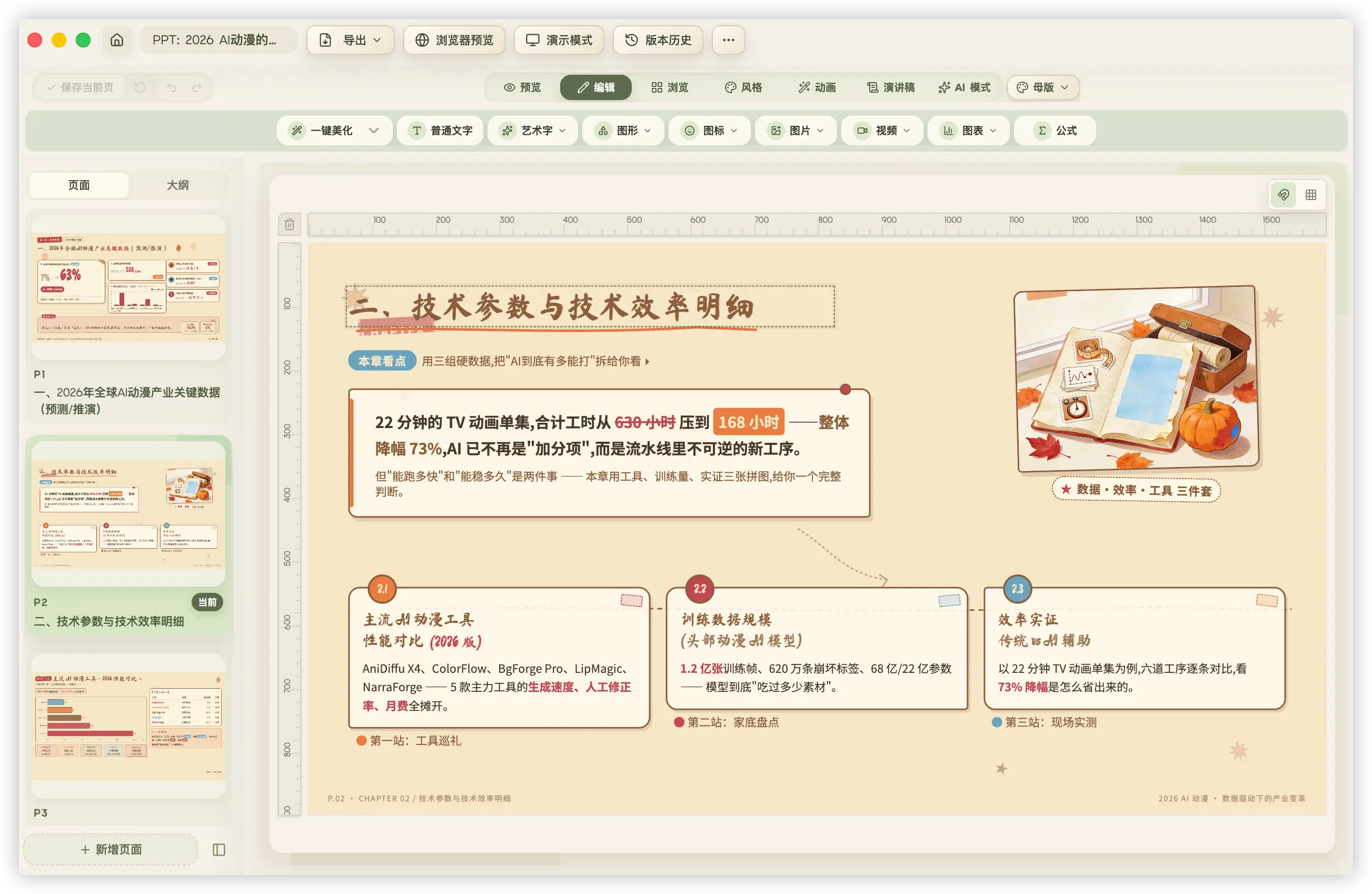Select the slide title 技术参数与技术效率明细
This screenshot has height=894, width=1372.
point(590,306)
